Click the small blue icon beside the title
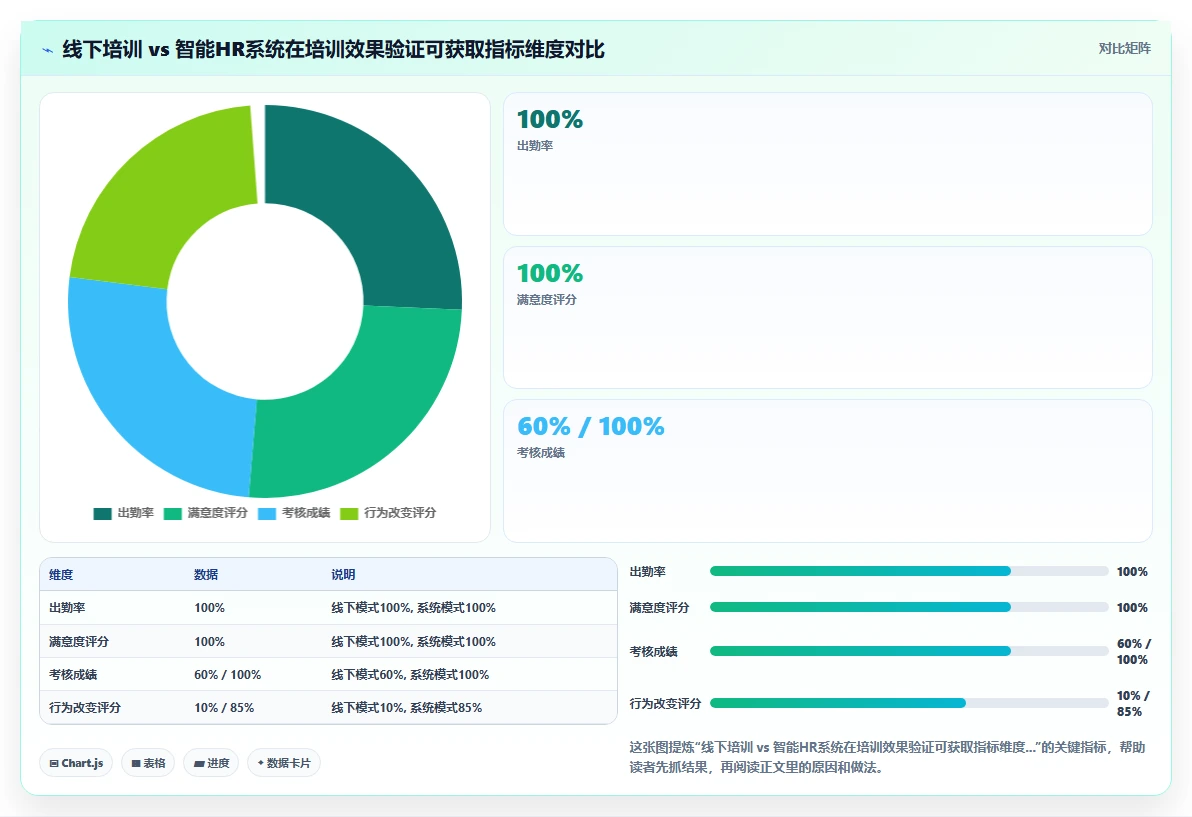Viewport: 1192px width, 817px height. (47, 50)
